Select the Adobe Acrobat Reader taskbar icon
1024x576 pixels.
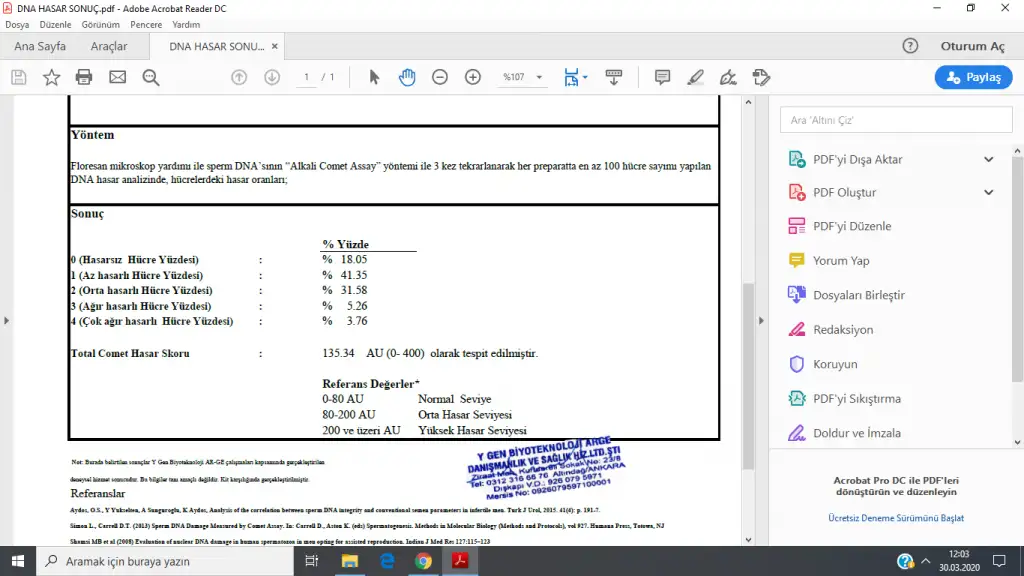point(460,561)
